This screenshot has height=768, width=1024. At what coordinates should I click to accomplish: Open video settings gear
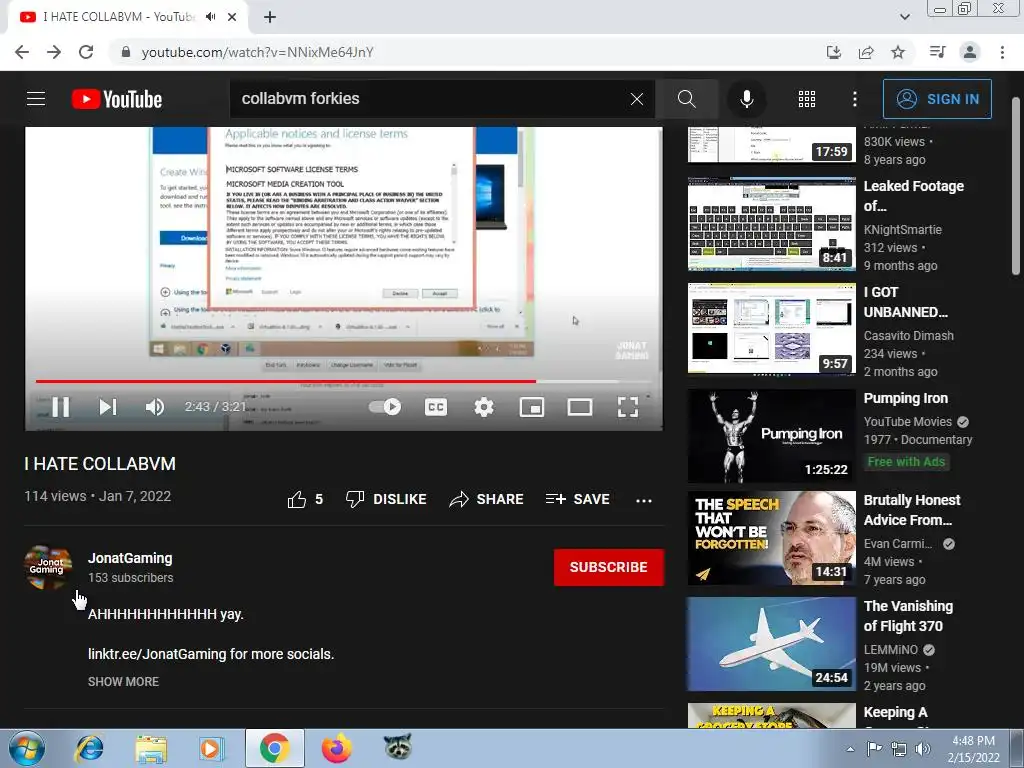tap(483, 407)
